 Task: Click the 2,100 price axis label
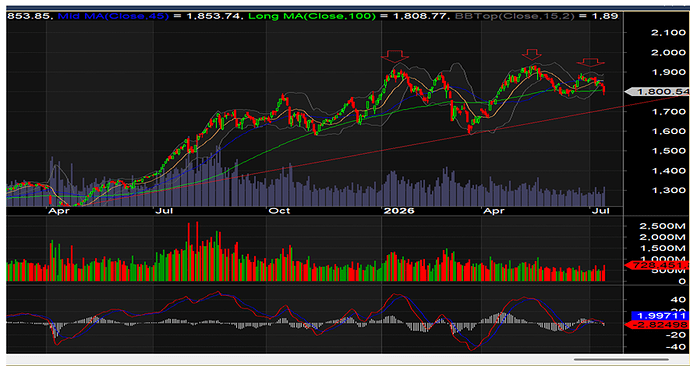click(x=668, y=33)
